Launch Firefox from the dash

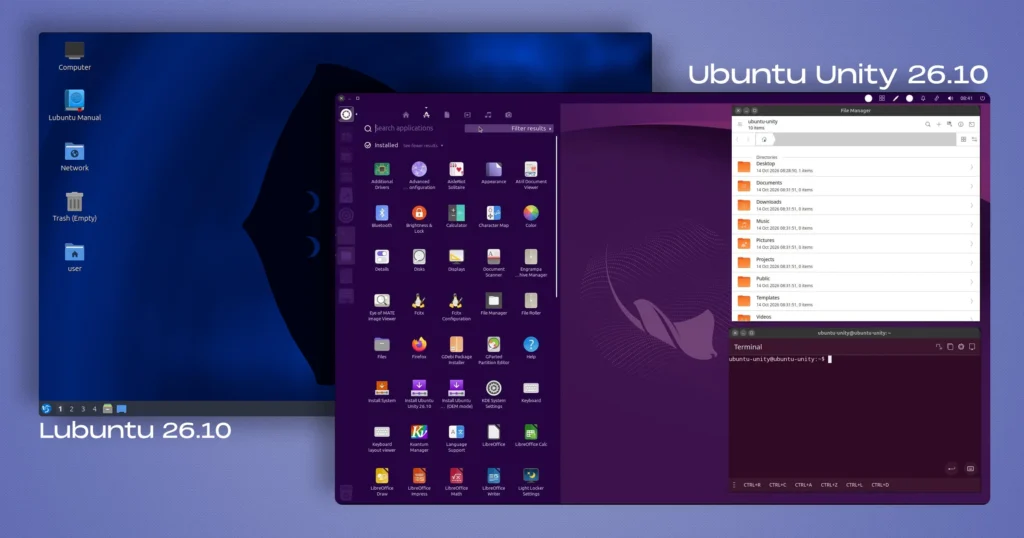click(419, 345)
